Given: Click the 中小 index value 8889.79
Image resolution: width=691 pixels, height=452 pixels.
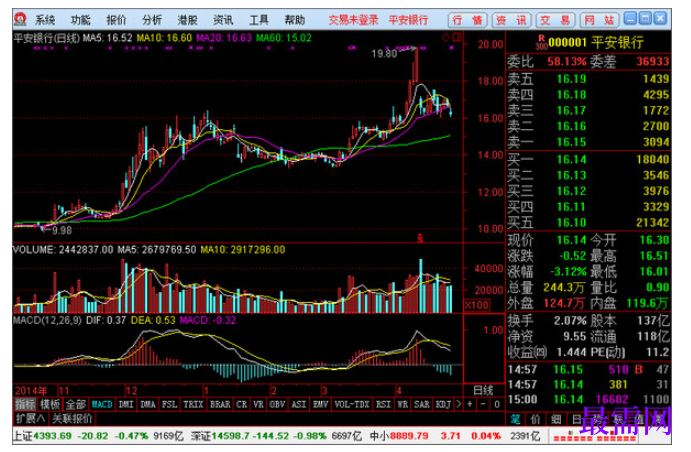Looking at the screenshot, I should tap(409, 436).
